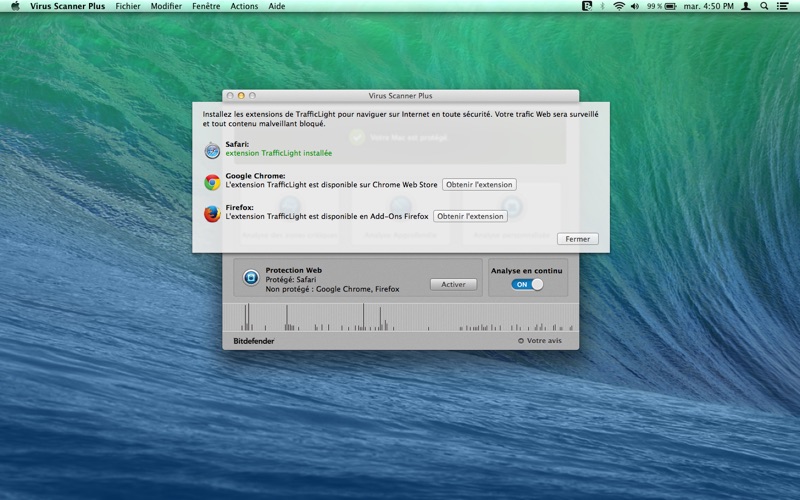Open Notification Center list icon
Screen dimensions: 800x500
782,6
